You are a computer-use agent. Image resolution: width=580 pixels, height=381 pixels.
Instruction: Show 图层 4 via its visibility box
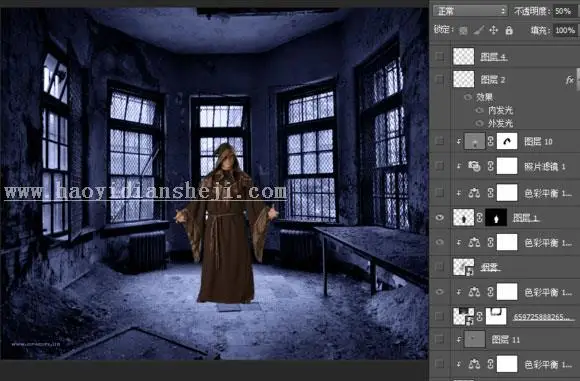click(439, 57)
